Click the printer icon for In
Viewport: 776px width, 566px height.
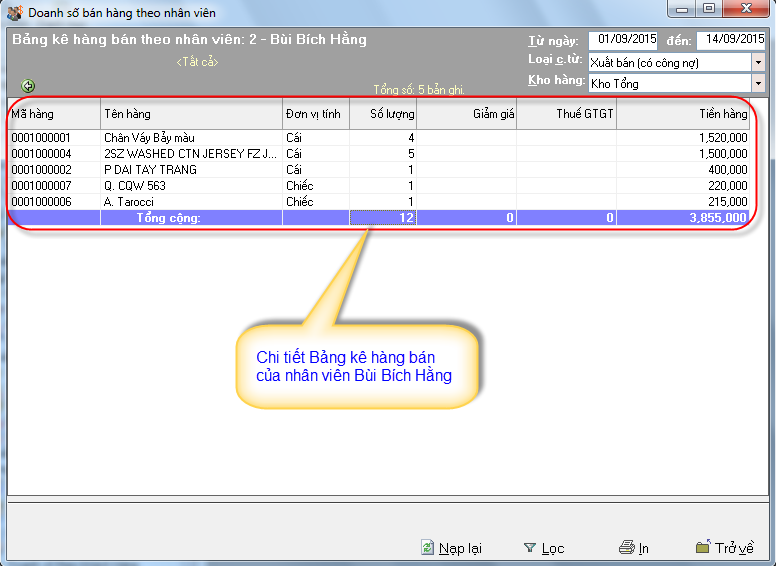627,547
